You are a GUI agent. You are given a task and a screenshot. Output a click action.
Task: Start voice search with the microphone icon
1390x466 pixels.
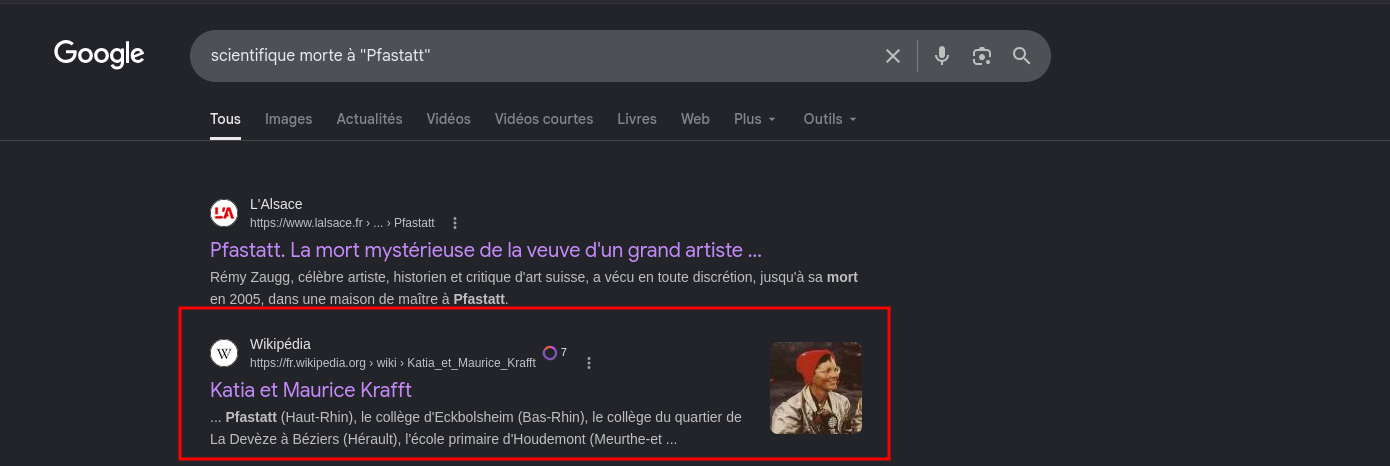[942, 56]
